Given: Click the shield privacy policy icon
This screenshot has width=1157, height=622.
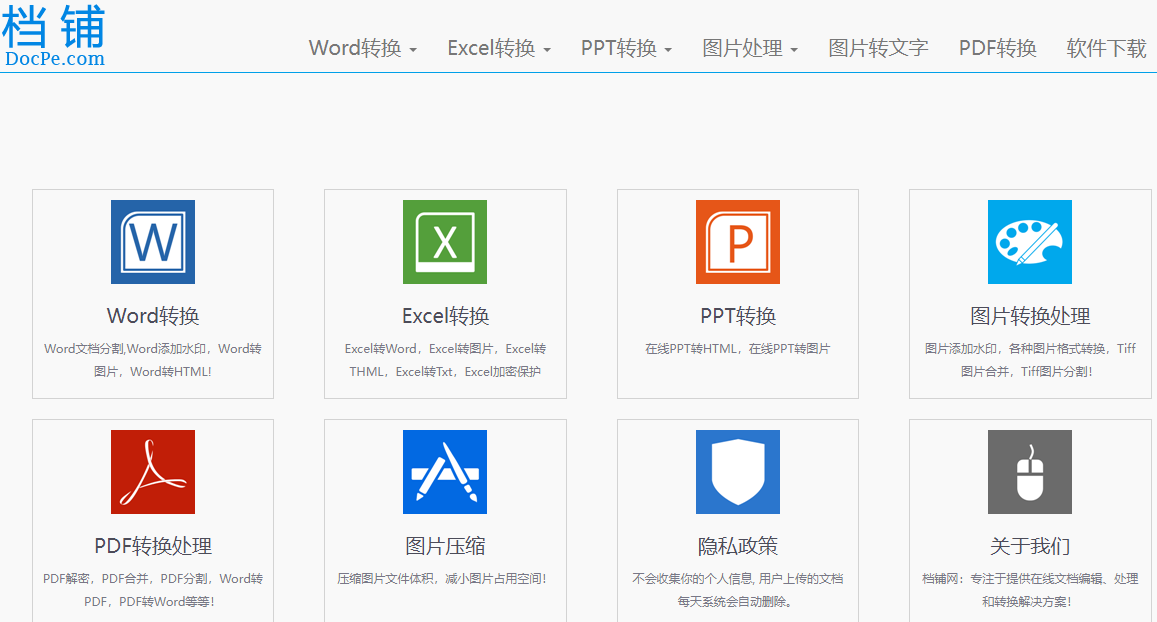Looking at the screenshot, I should (738, 472).
